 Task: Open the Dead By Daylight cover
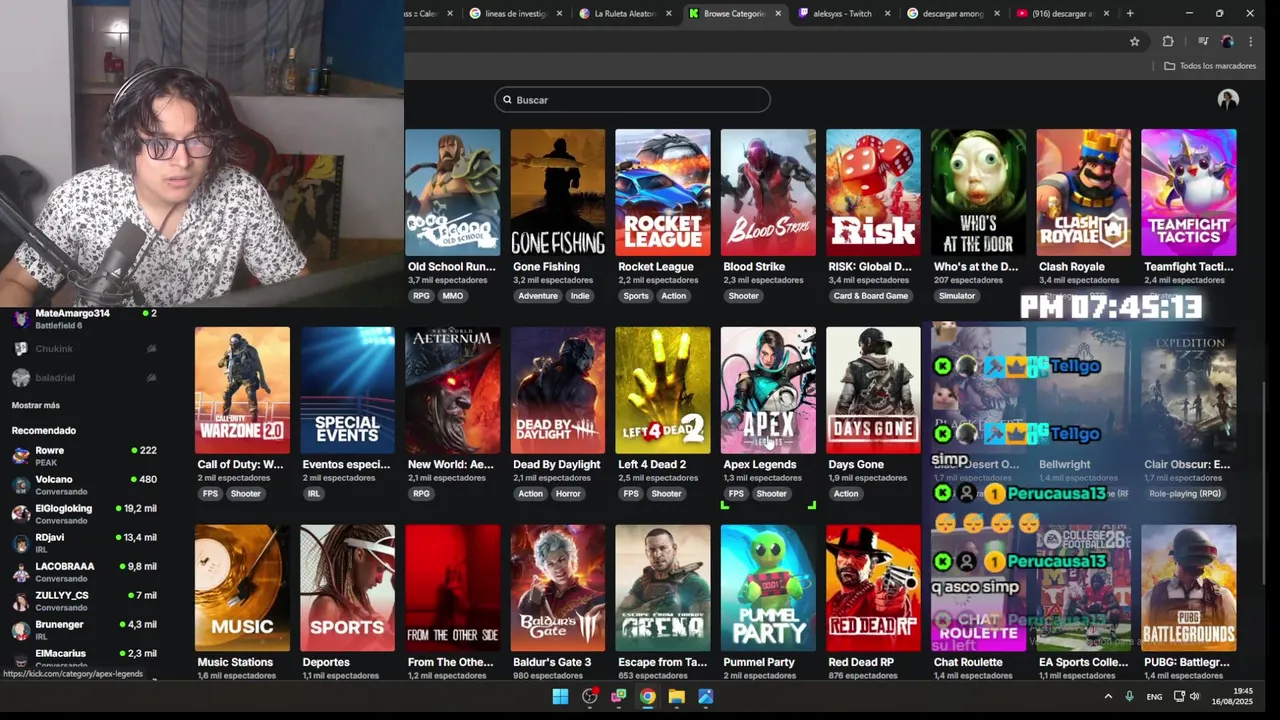(x=558, y=390)
